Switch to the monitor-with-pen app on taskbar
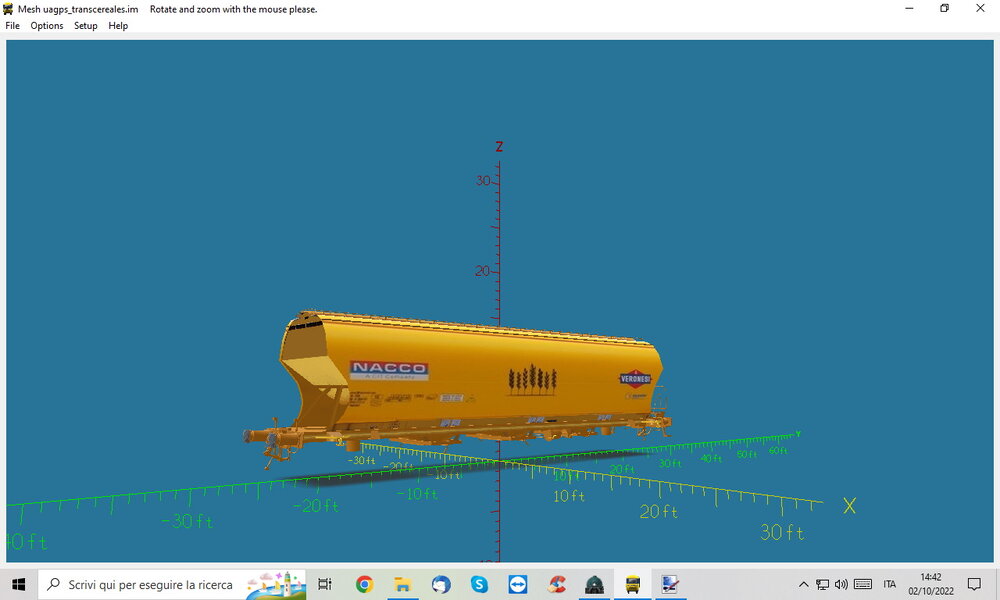The width and height of the screenshot is (1000, 600). [670, 584]
